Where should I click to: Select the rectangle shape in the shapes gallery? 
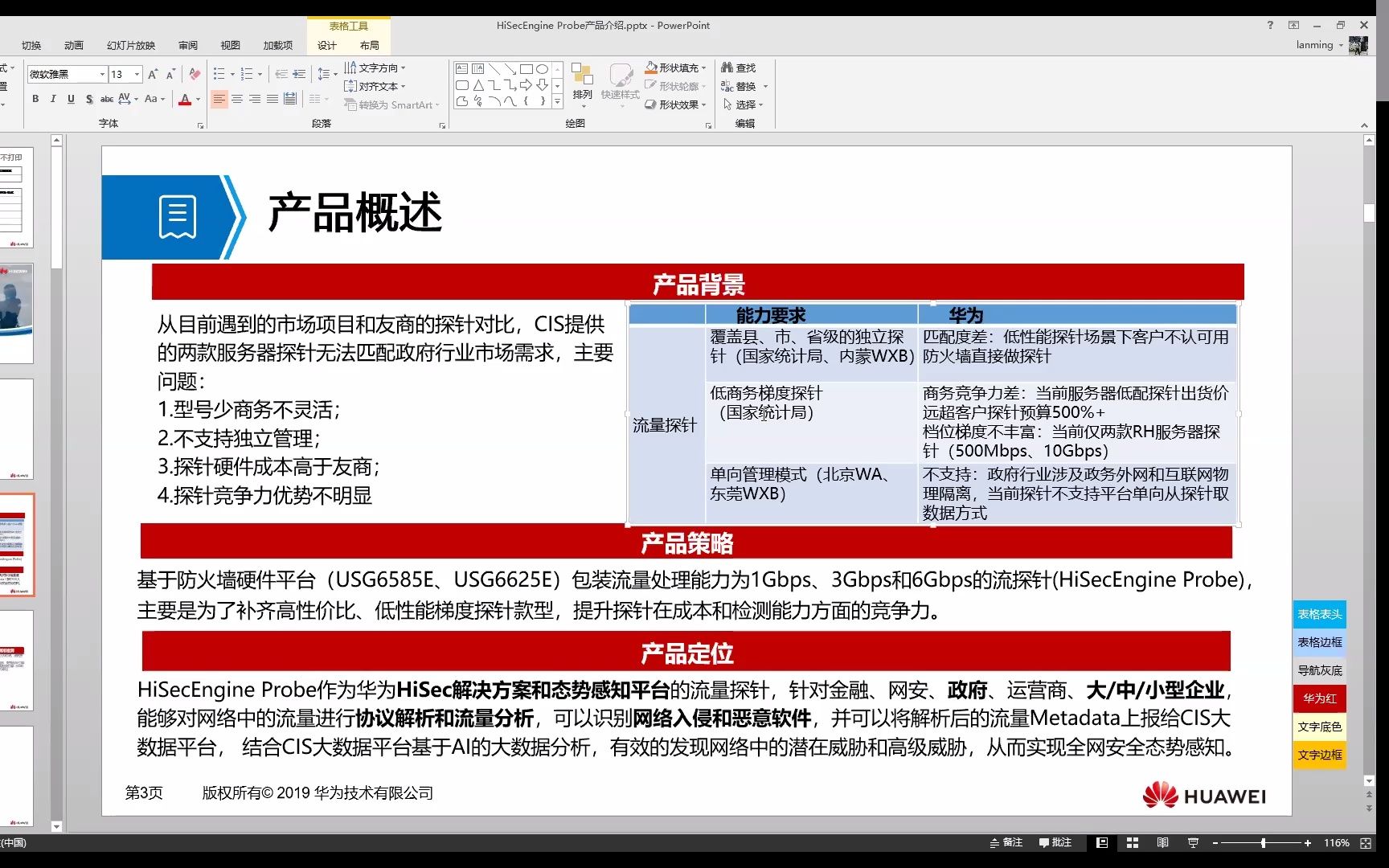pyautogui.click(x=528, y=68)
